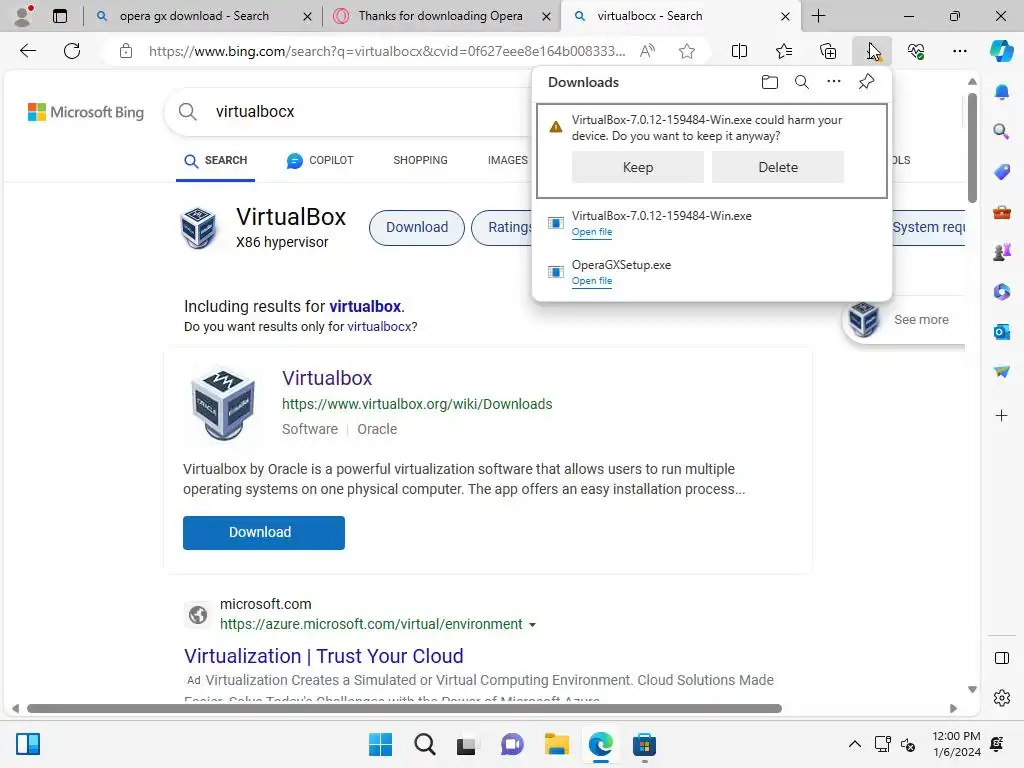1024x768 pixels.
Task: Select the SHOPPING search tab
Action: pos(420,160)
